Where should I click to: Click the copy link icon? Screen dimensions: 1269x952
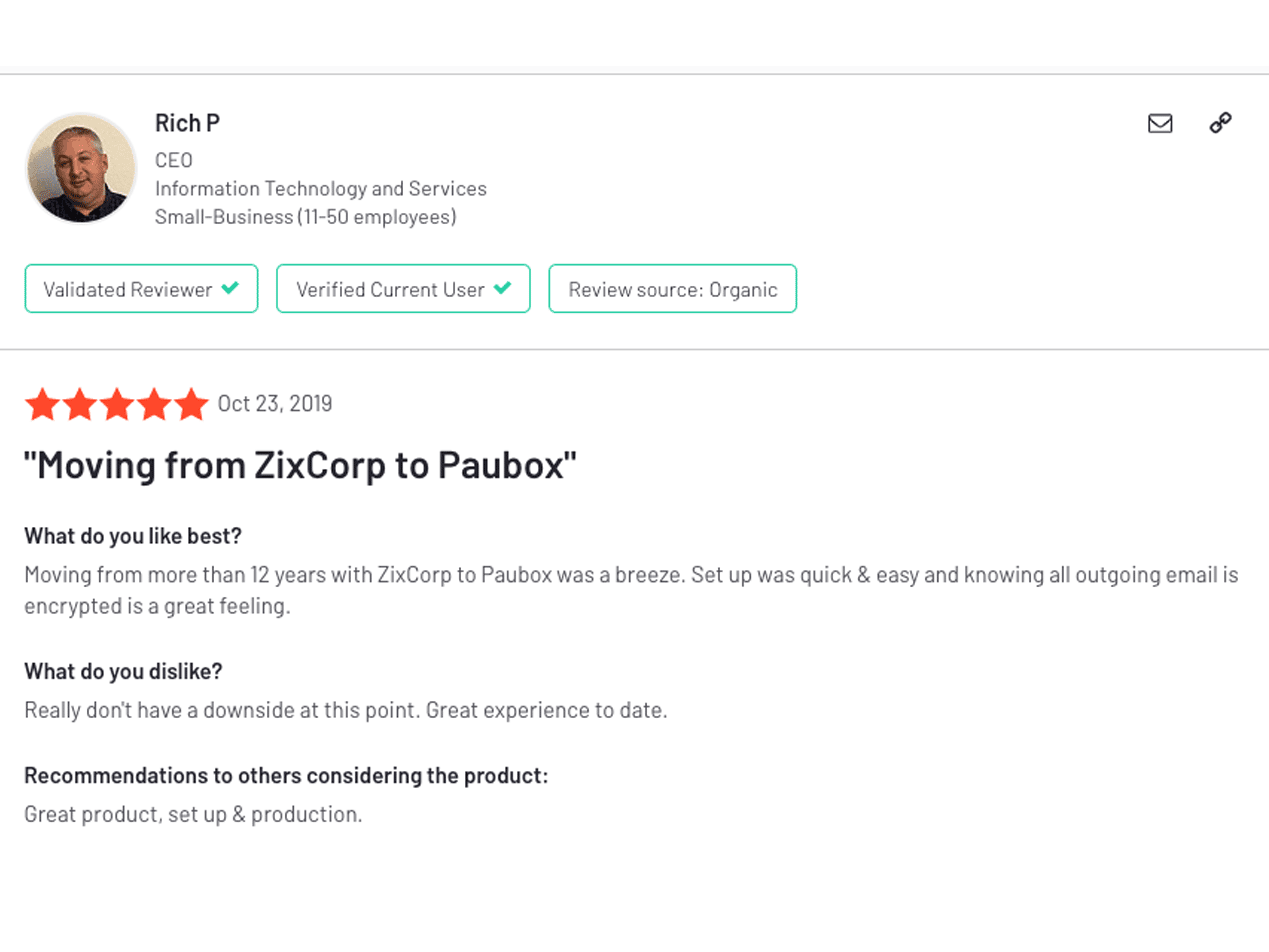pyautogui.click(x=1222, y=123)
